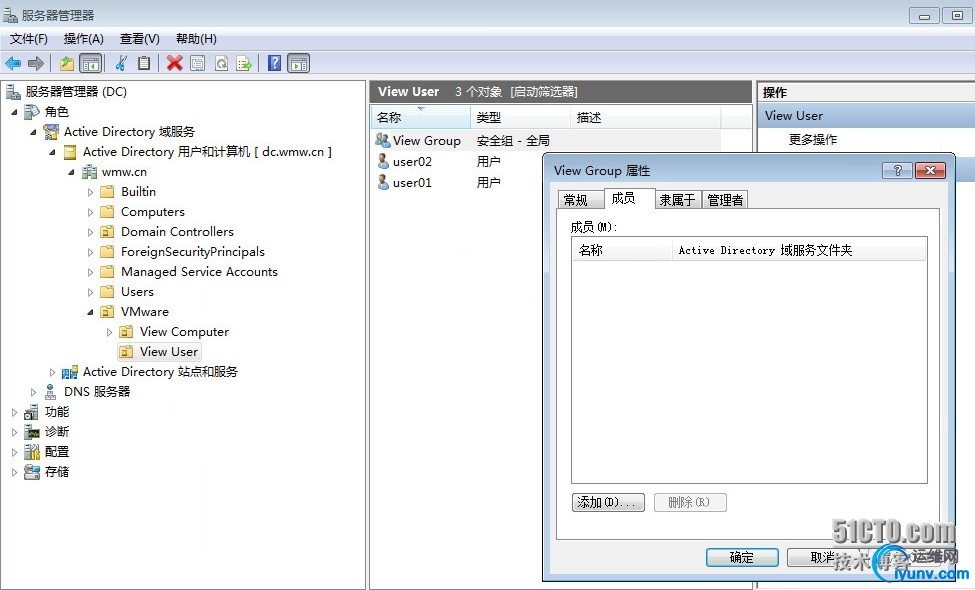
Task: Expand the 诊断 node
Action: point(14,431)
